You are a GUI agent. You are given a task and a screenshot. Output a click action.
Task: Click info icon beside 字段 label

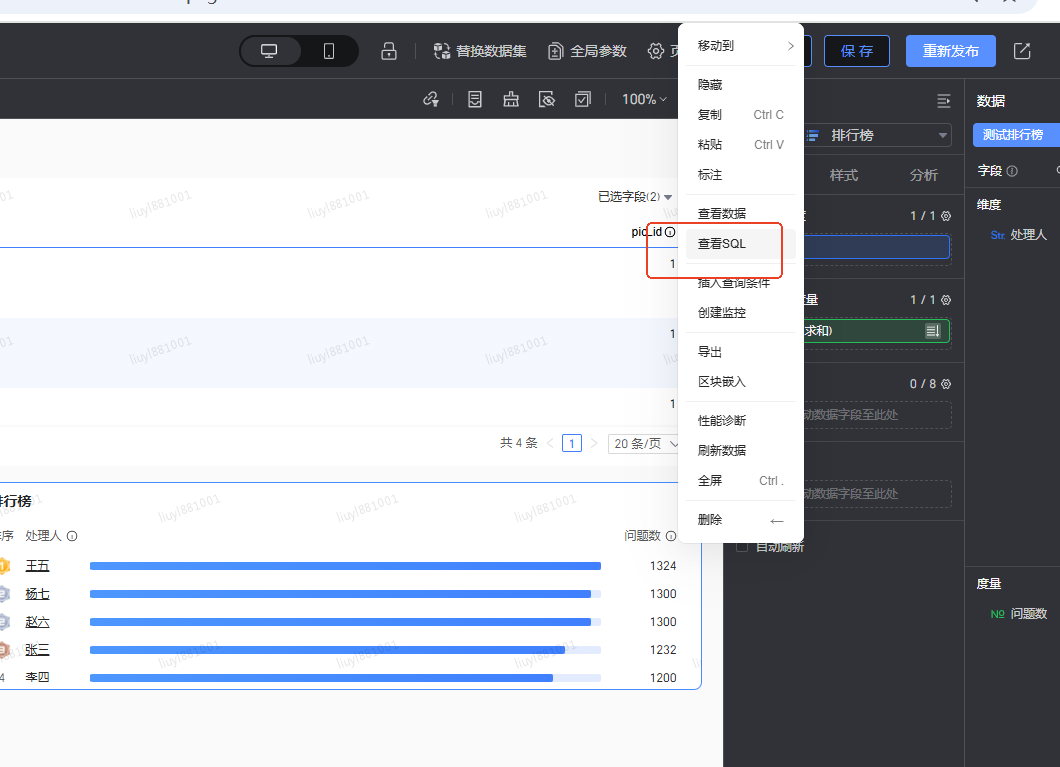point(1012,171)
